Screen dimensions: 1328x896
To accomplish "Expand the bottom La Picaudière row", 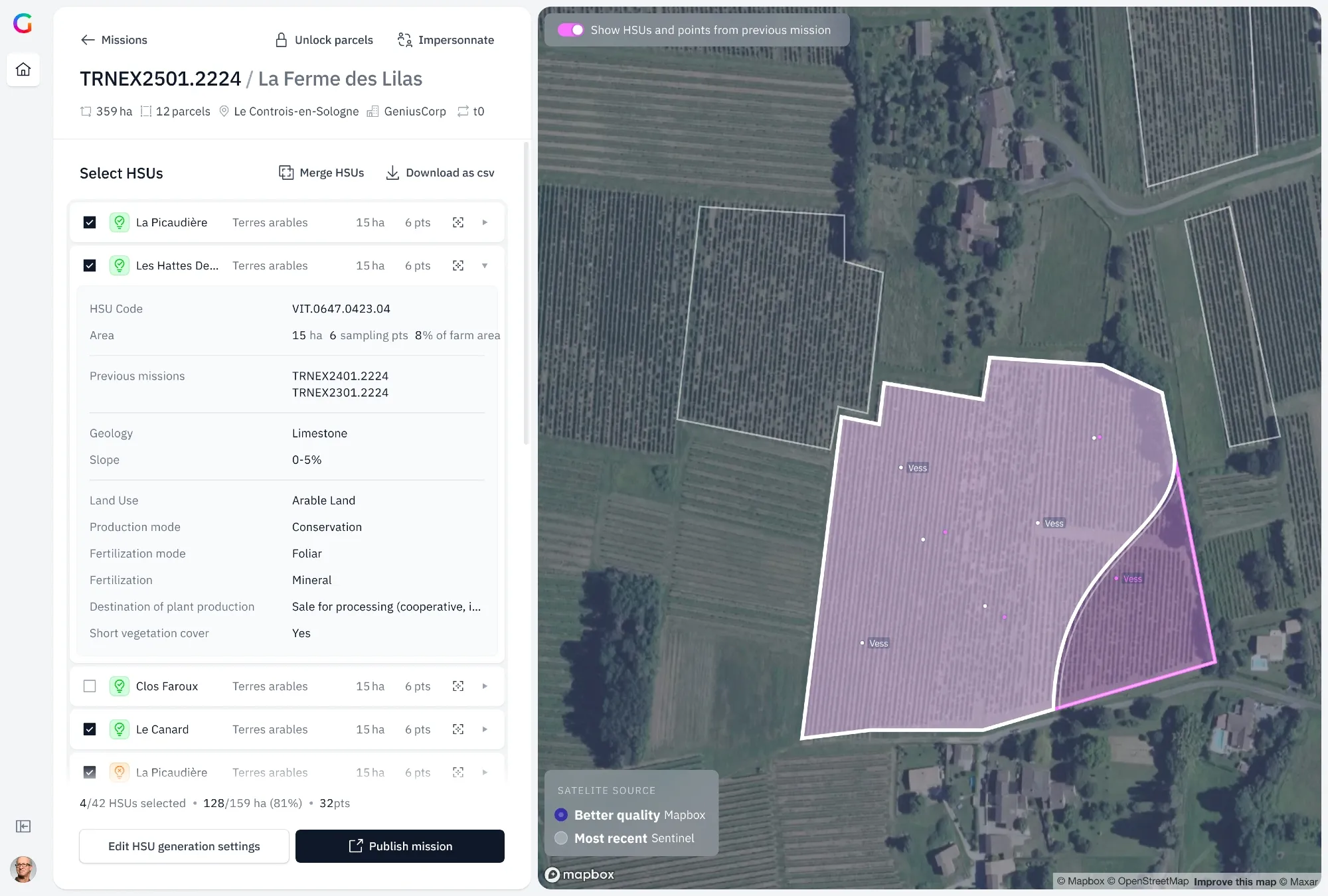I will pos(485,772).
